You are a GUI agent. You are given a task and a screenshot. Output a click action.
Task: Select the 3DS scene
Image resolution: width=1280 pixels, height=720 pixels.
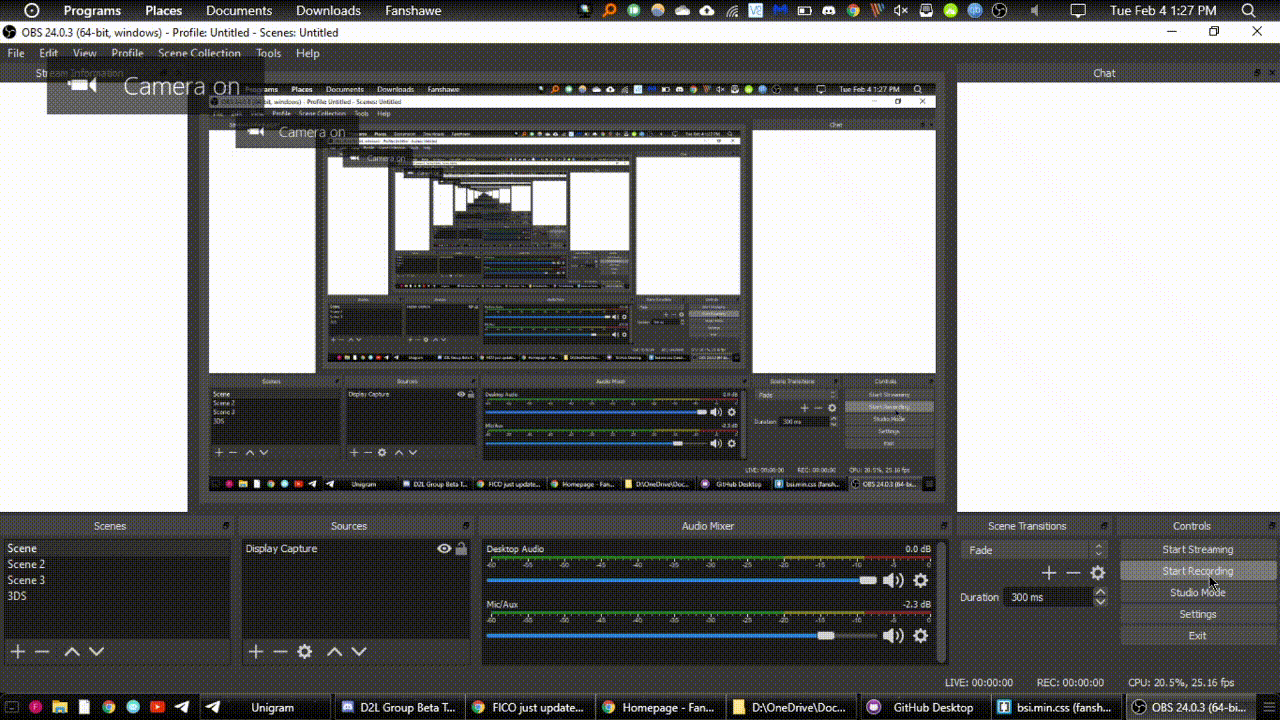point(116,596)
